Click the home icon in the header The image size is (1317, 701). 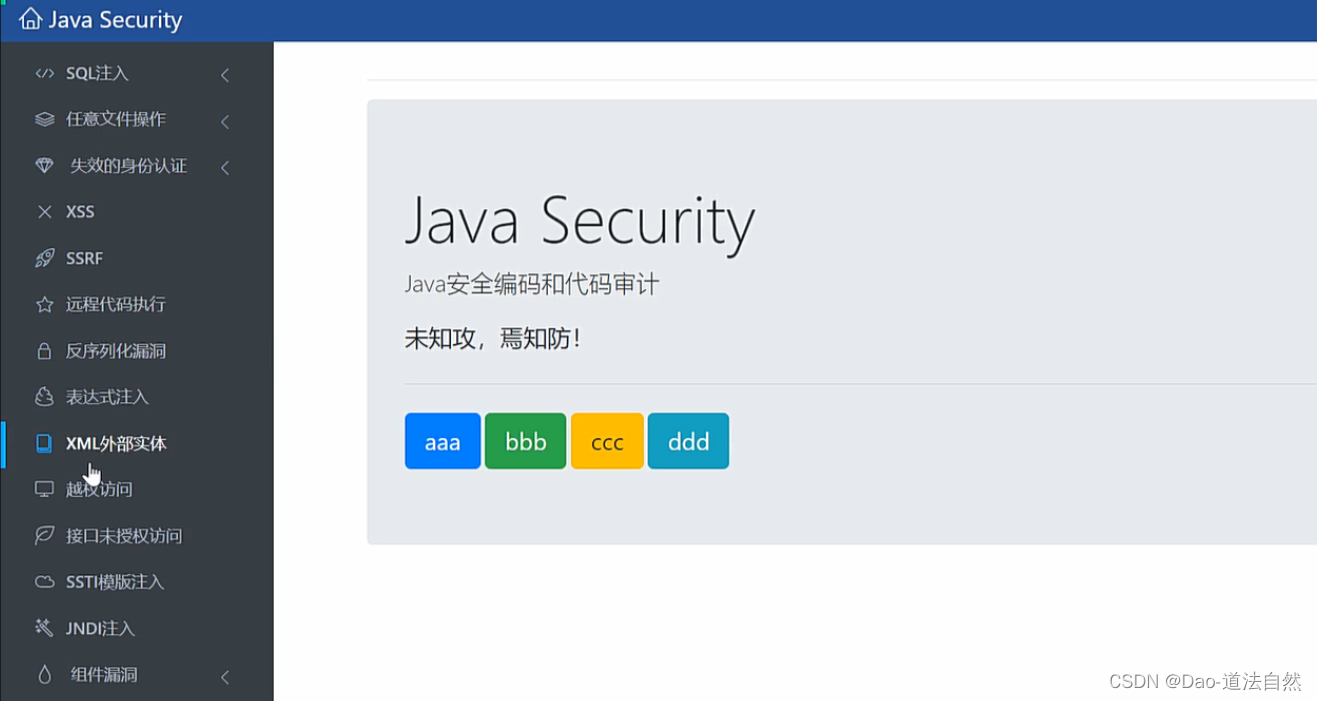[30, 19]
